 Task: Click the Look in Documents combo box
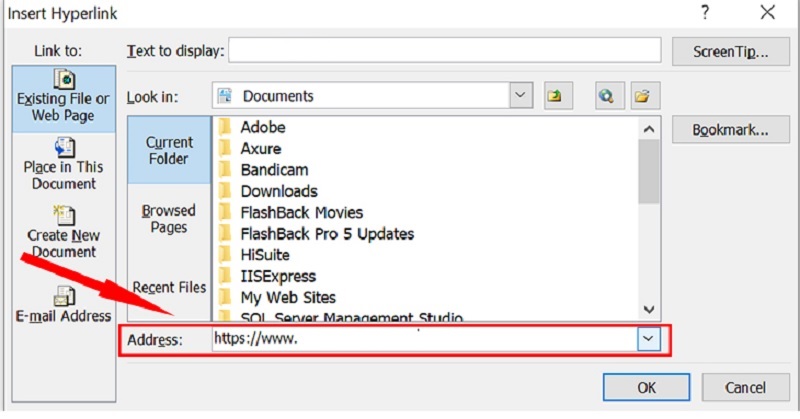pyautogui.click(x=372, y=95)
